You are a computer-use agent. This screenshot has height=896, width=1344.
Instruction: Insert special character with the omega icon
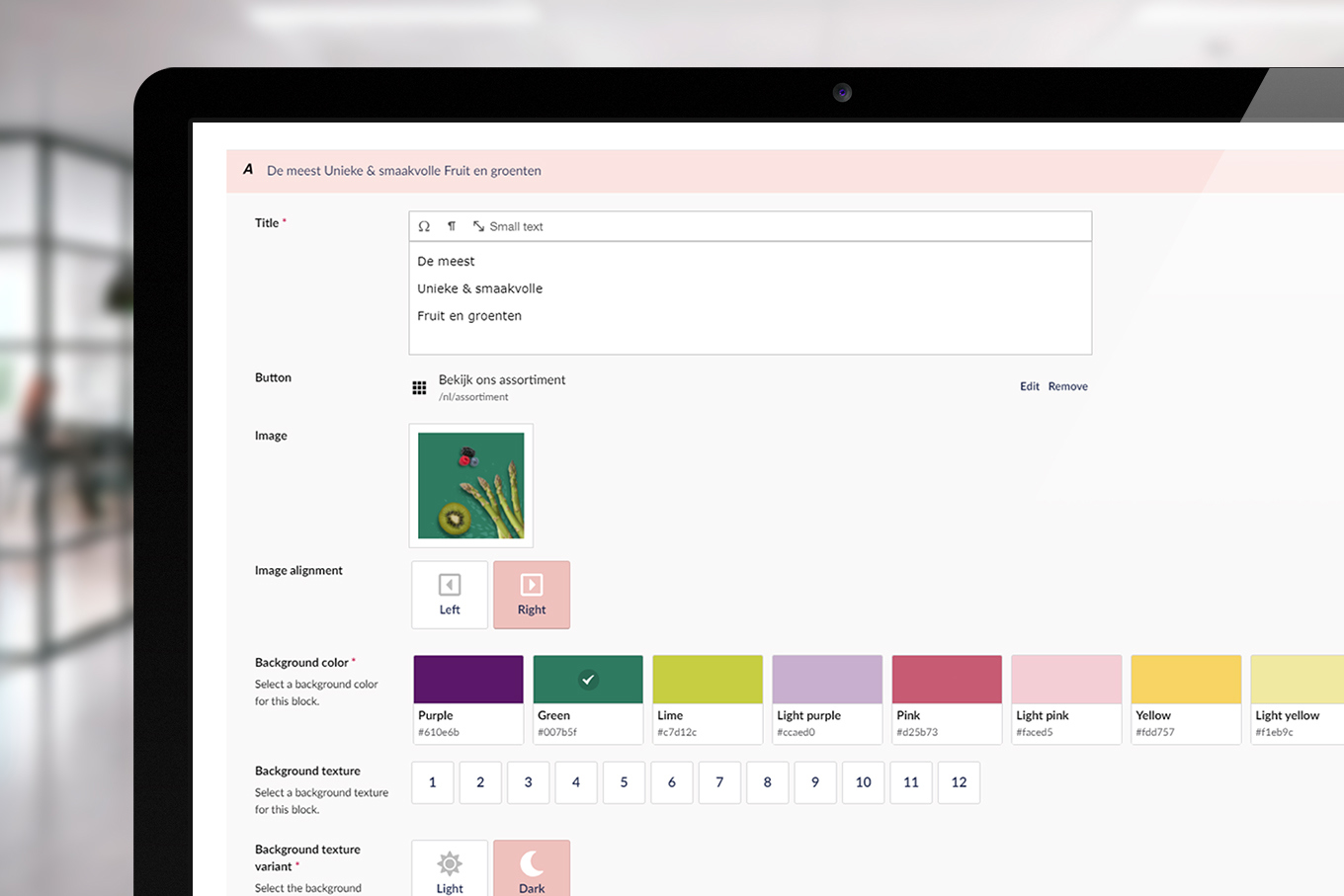click(x=424, y=226)
